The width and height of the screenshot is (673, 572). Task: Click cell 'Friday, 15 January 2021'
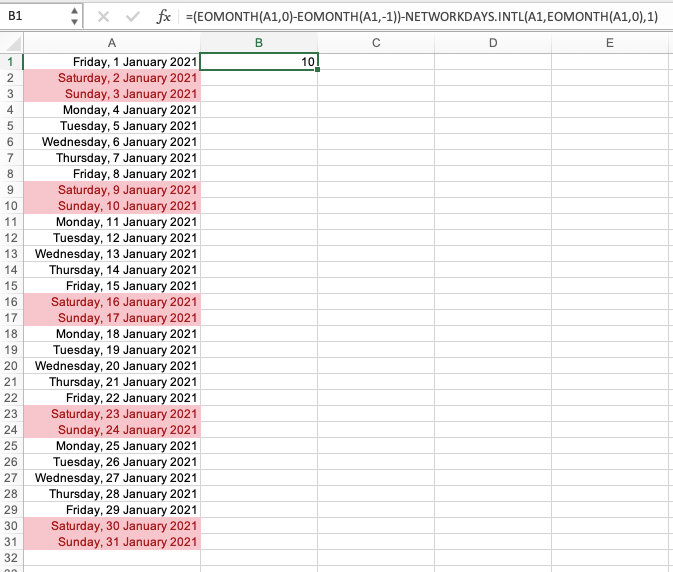(112, 286)
